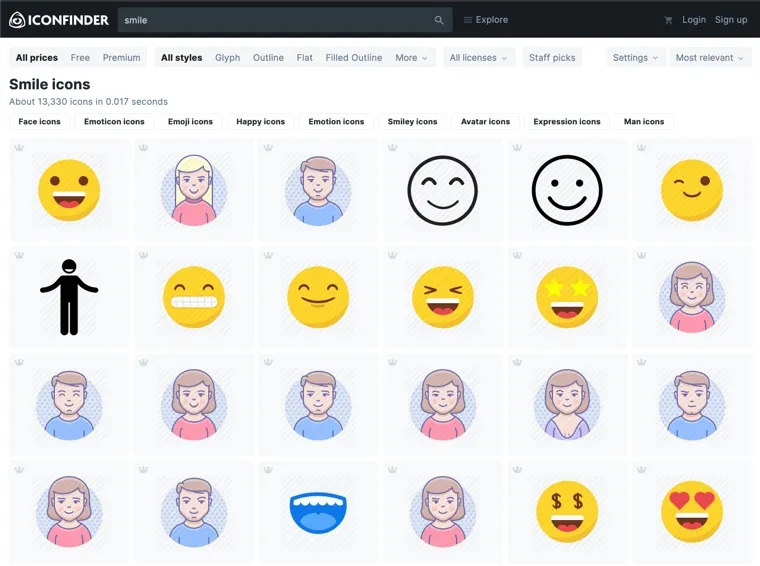Open Emotion icons tag

336,122
